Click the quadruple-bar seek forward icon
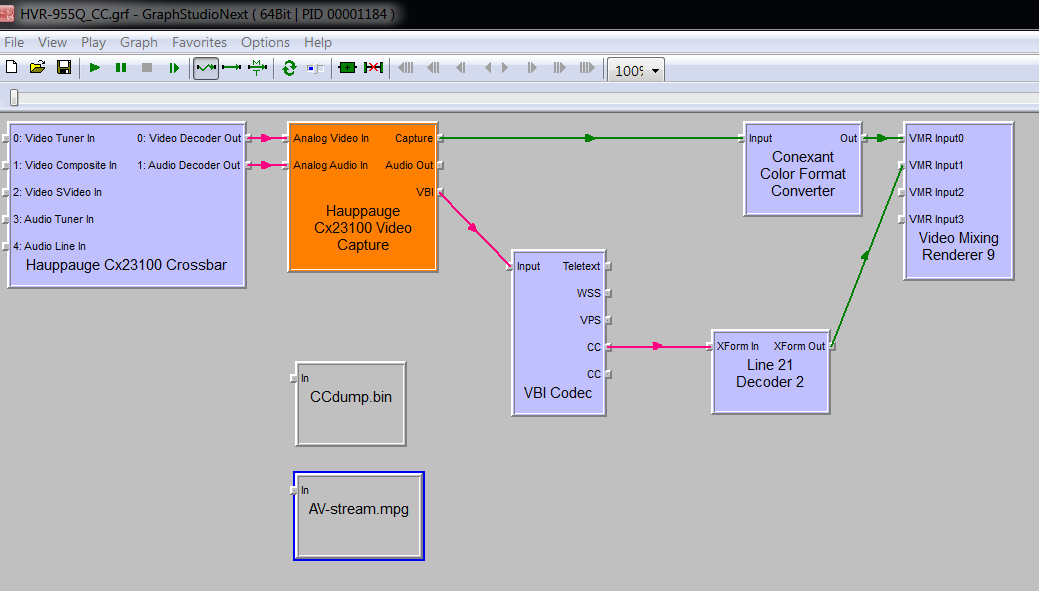The height and width of the screenshot is (591, 1039). pyautogui.click(x=587, y=68)
